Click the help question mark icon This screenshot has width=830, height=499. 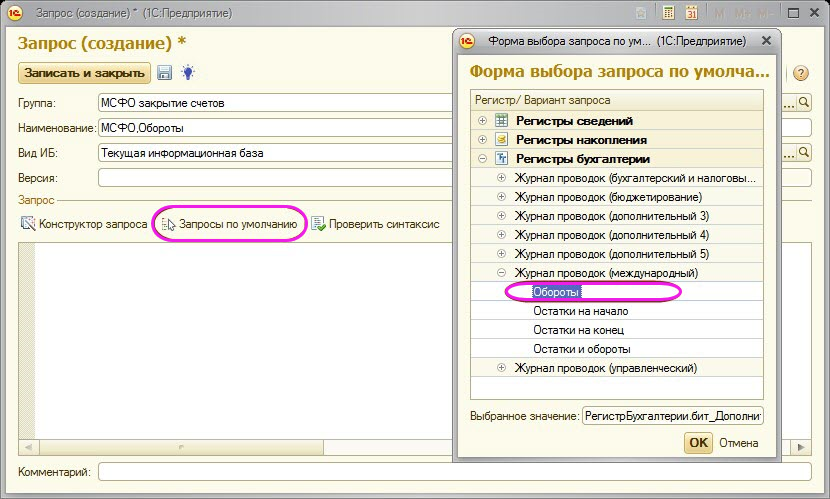click(x=800, y=74)
